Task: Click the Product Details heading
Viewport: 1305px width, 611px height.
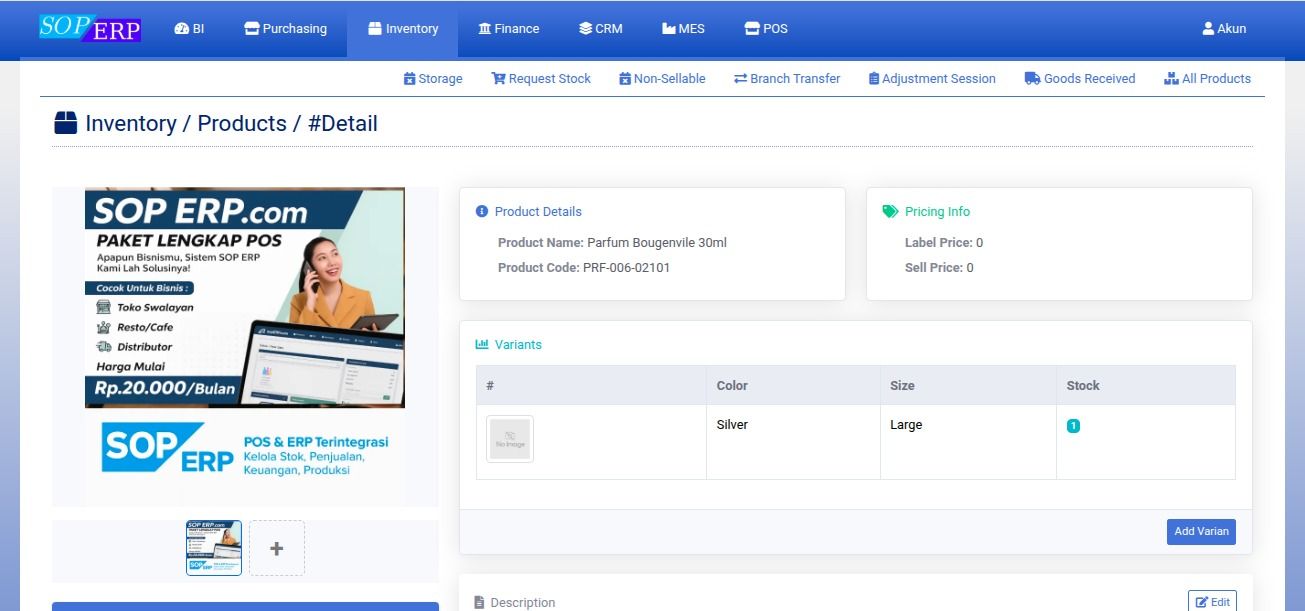Action: click(x=538, y=212)
